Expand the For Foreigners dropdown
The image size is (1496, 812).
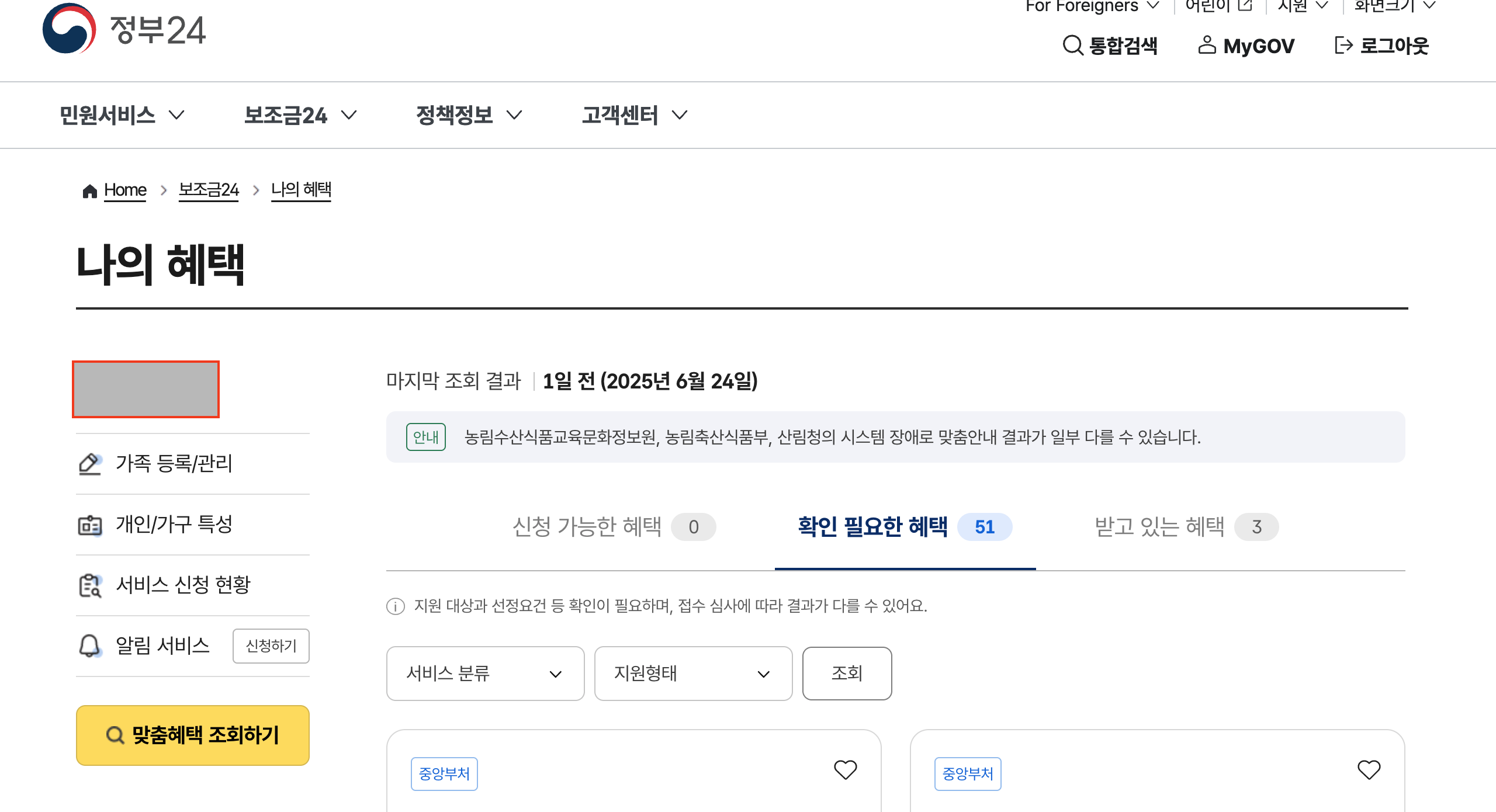(x=1092, y=6)
